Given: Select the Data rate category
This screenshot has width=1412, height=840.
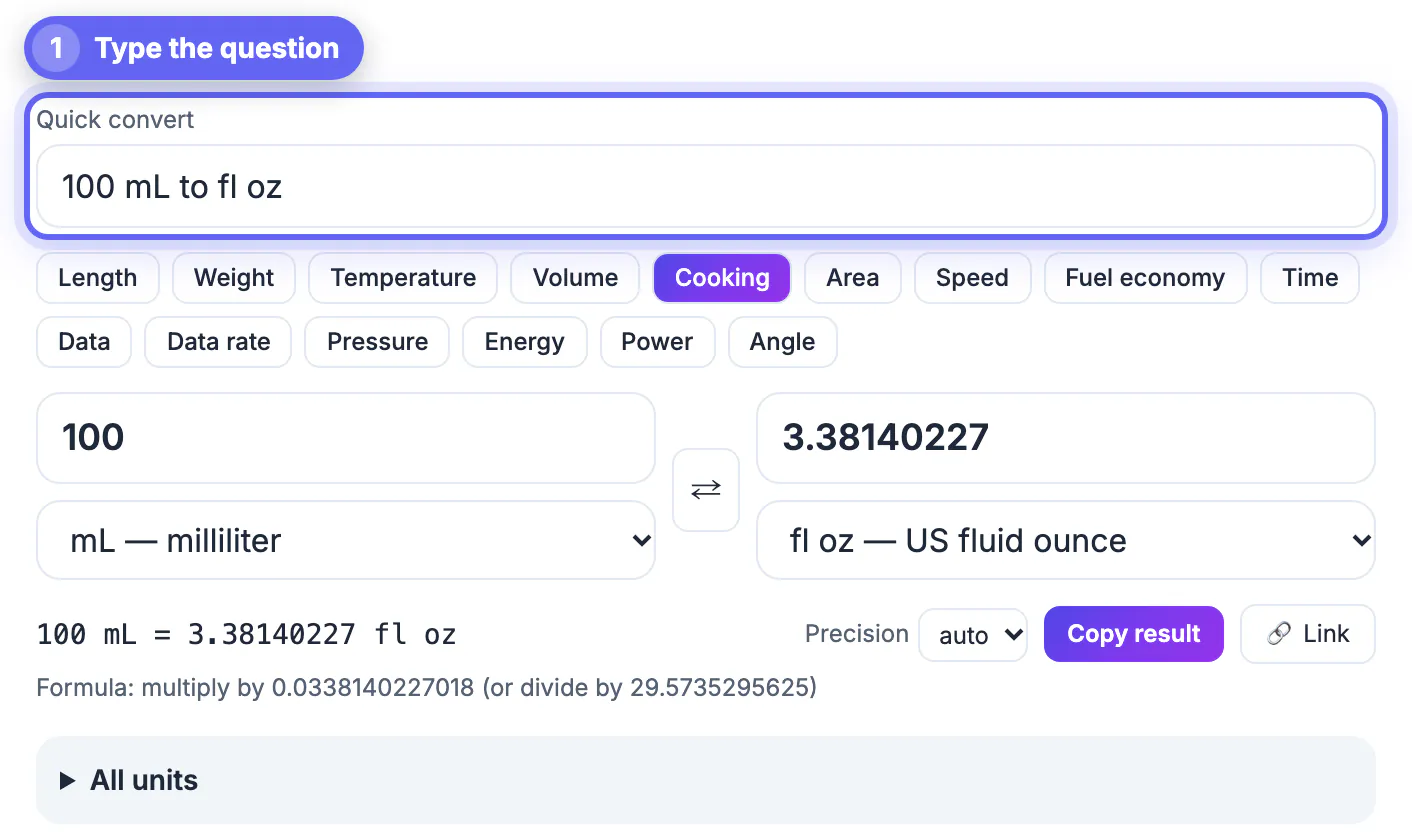Looking at the screenshot, I should (219, 342).
